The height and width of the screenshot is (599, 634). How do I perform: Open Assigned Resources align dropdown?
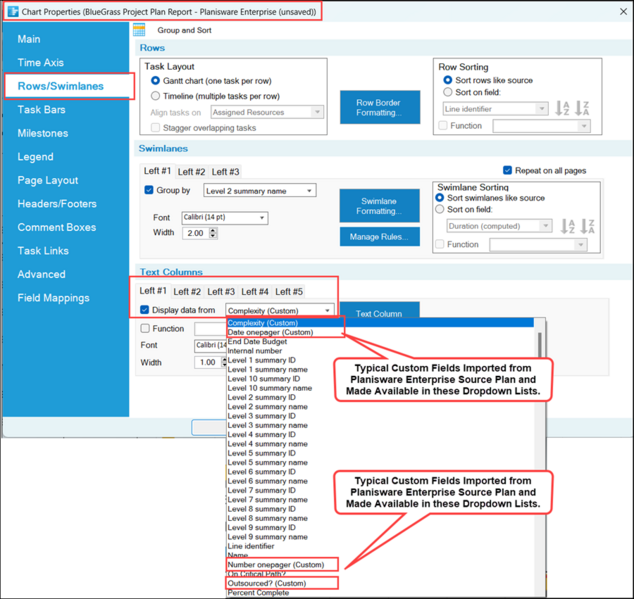click(267, 112)
